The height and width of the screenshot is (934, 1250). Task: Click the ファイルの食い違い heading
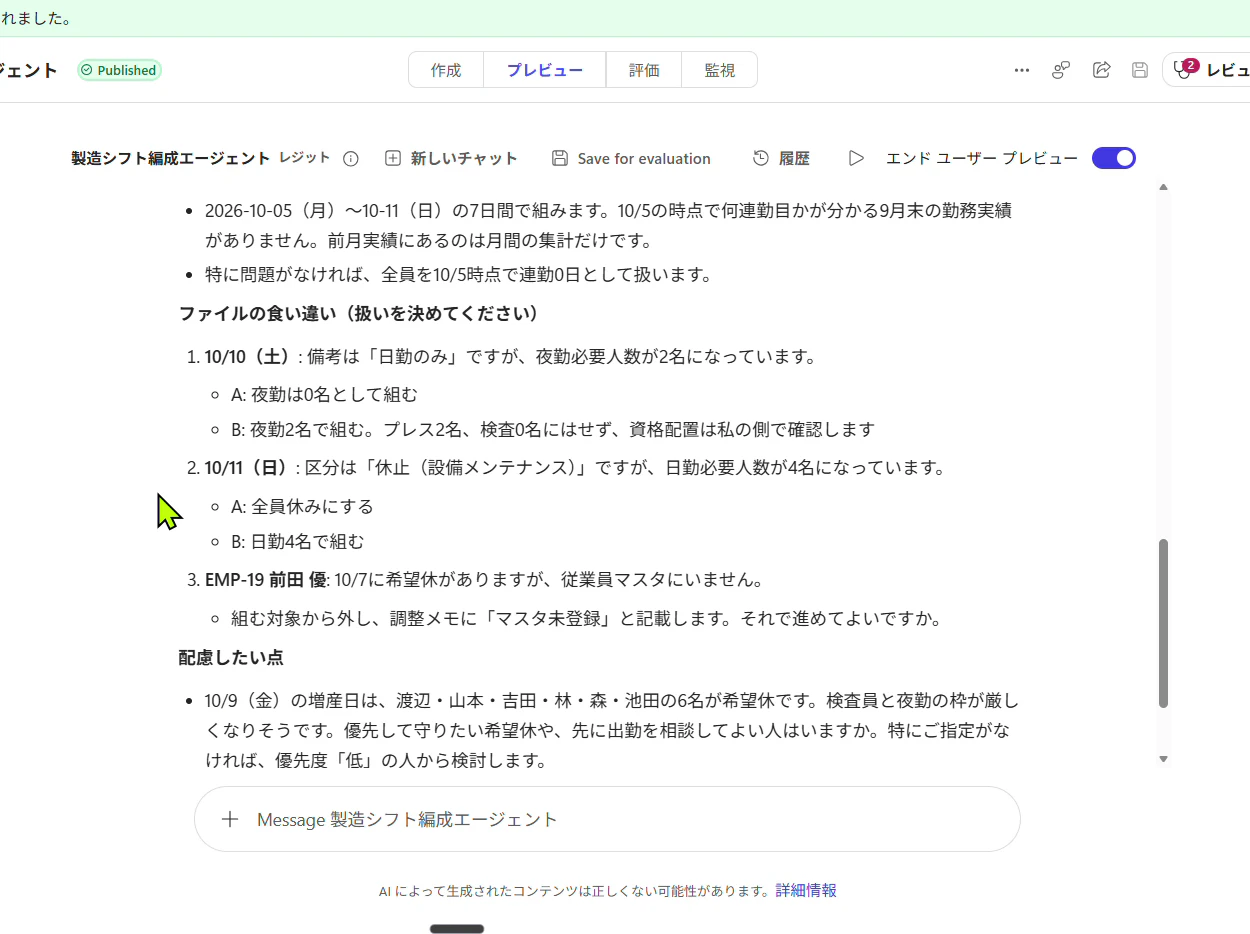[359, 314]
